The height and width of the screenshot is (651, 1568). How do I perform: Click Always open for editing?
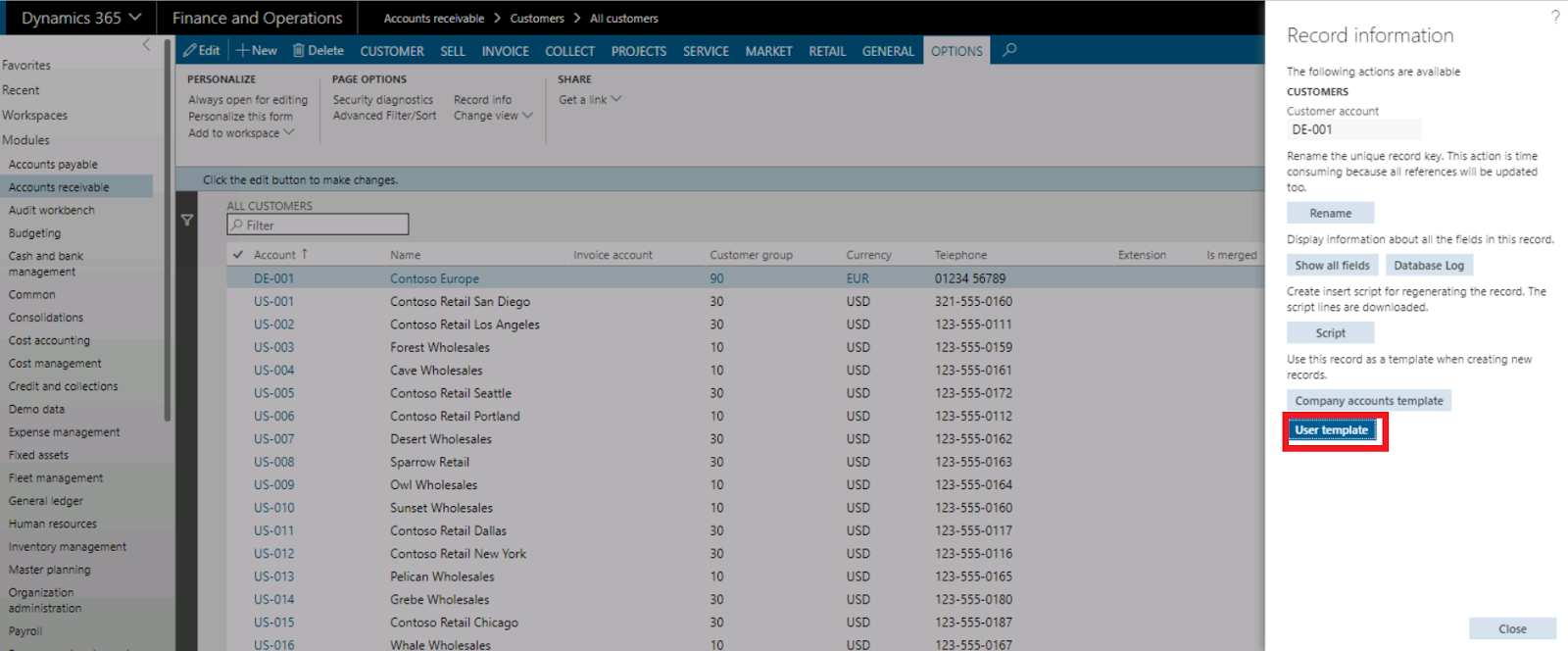coord(248,100)
